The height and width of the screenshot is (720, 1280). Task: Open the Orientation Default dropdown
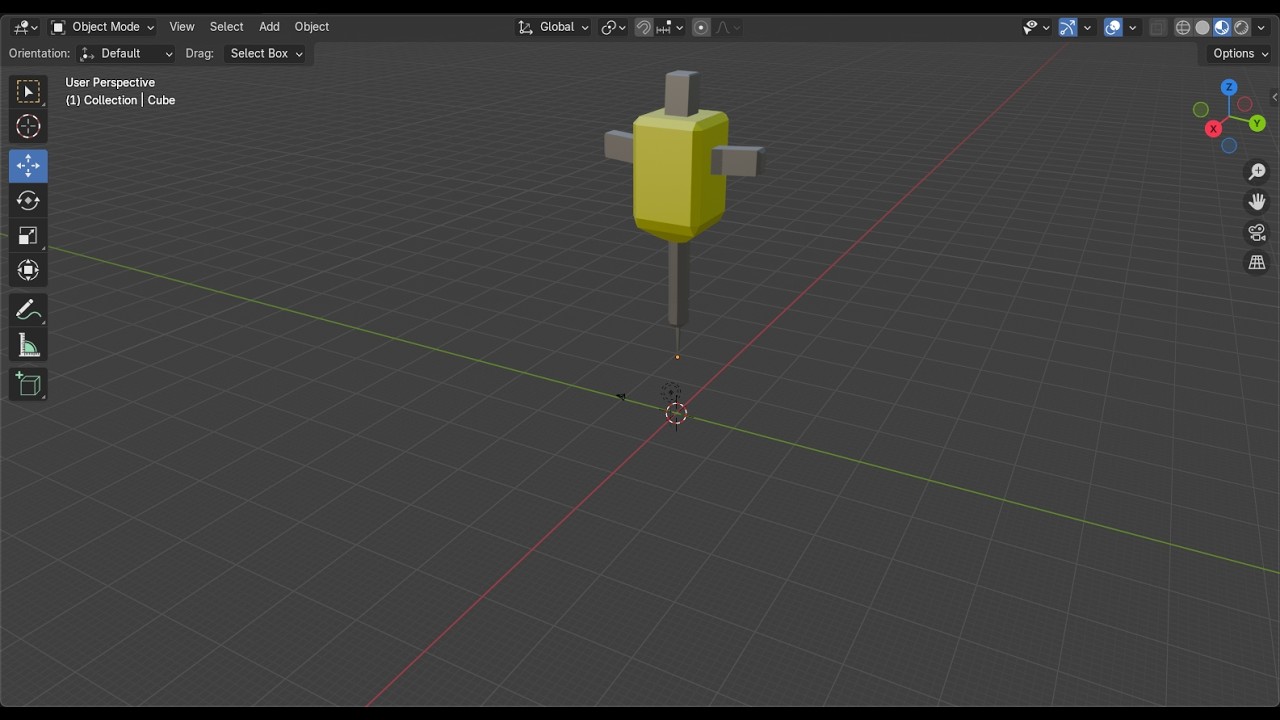point(126,54)
